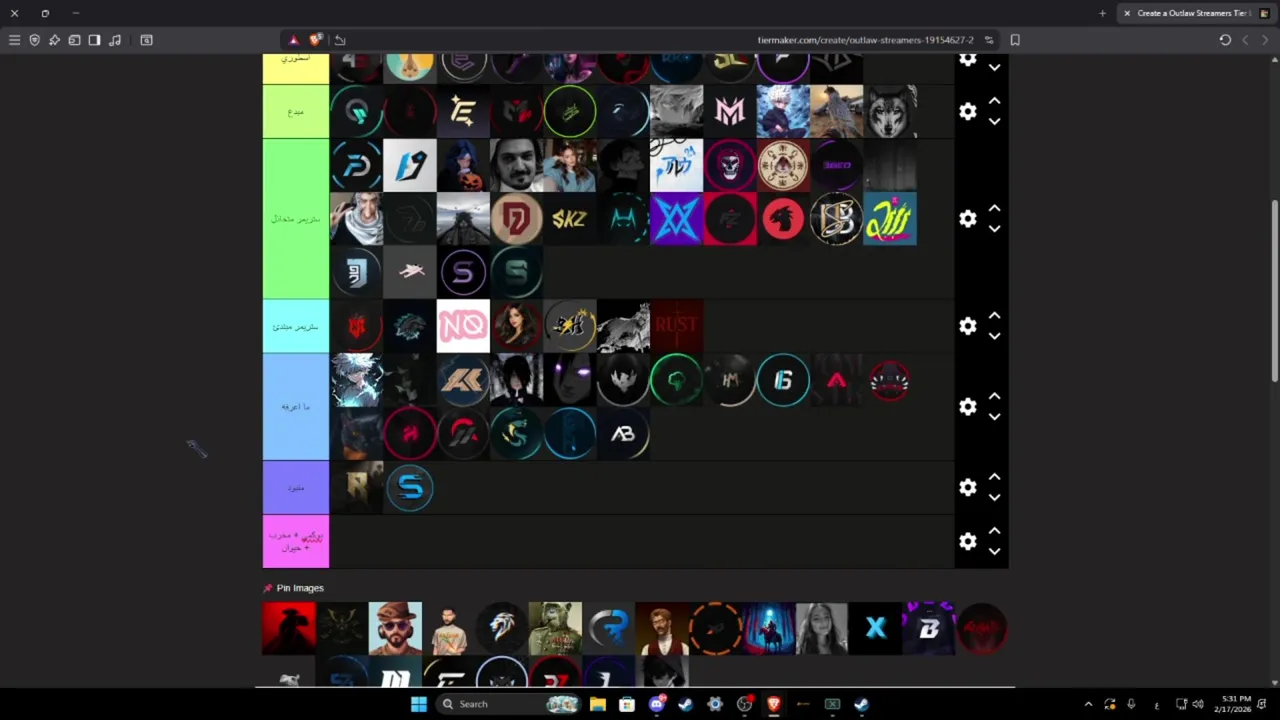Open site settings tune icon beside URL
The height and width of the screenshot is (720, 1280).
pyautogui.click(x=989, y=40)
